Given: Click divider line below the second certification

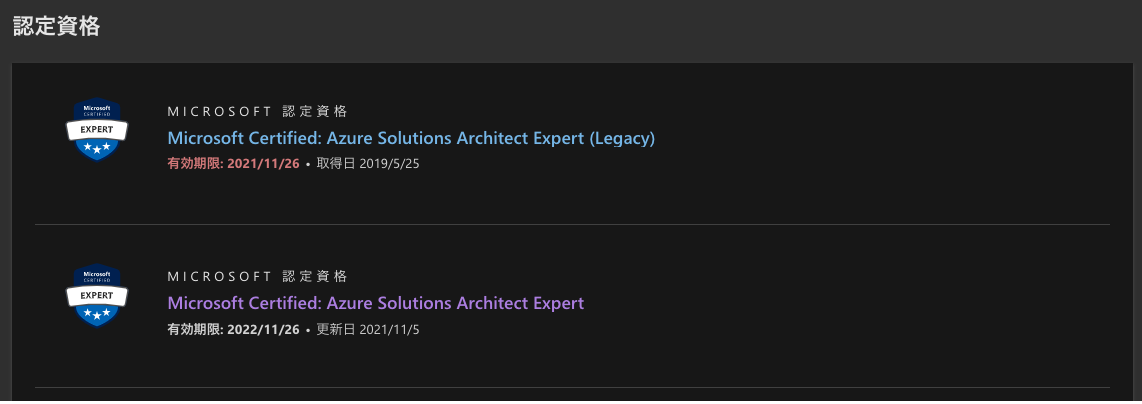Looking at the screenshot, I should 572,387.
